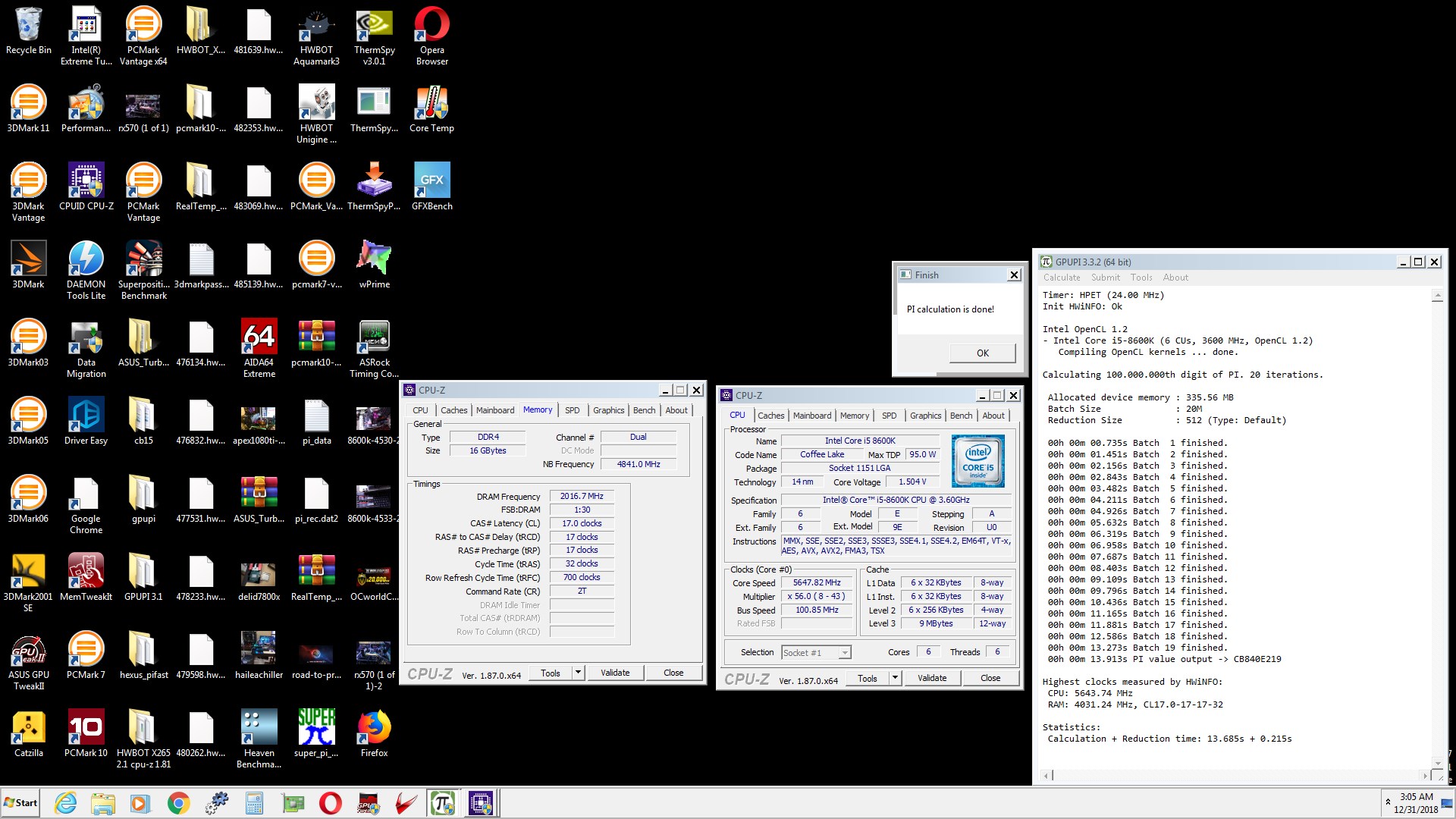Open DAEMON Tools Lite shortcut
Screen dimensions: 1456x819
click(86, 271)
